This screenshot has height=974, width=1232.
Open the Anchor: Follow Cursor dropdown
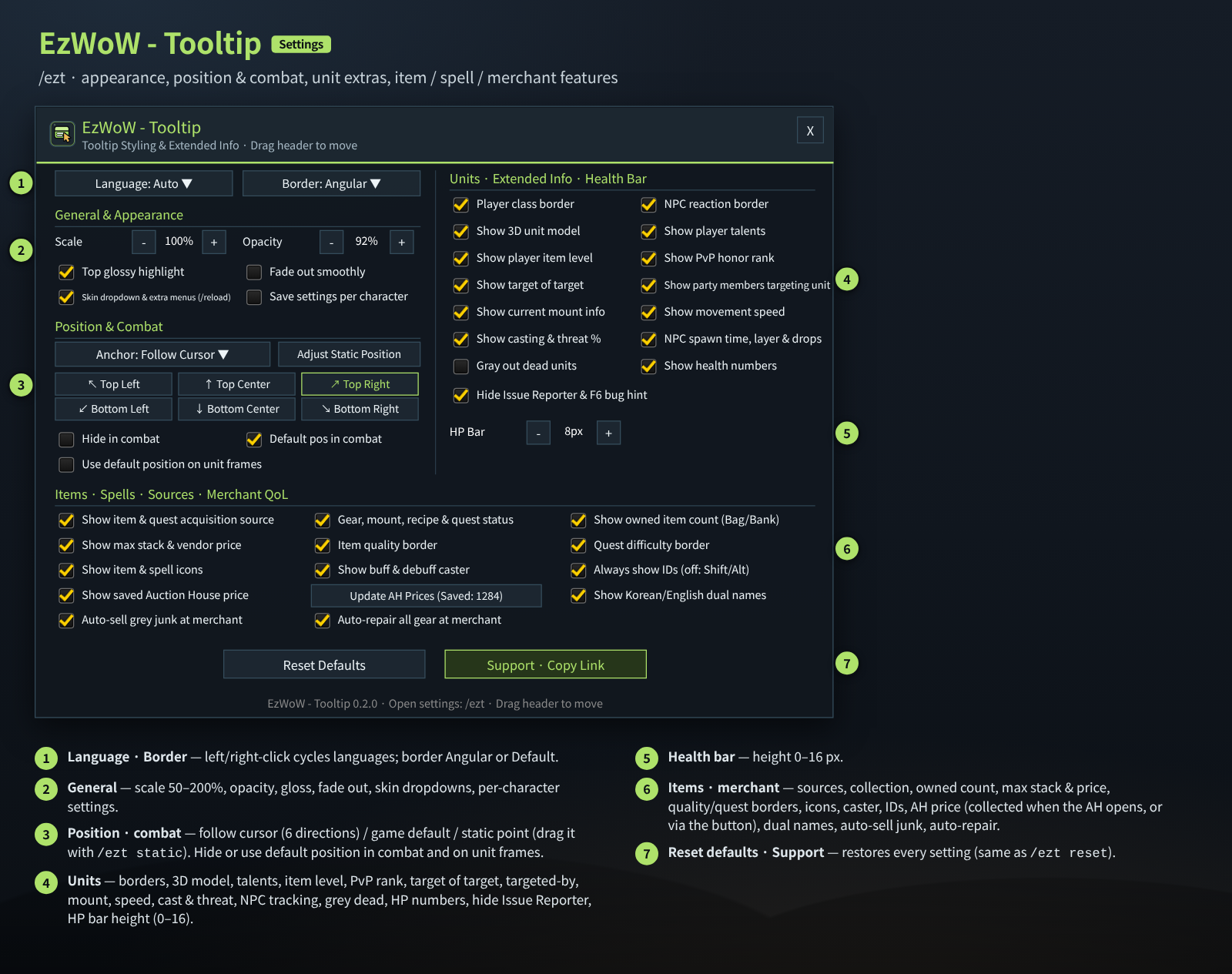tap(162, 354)
